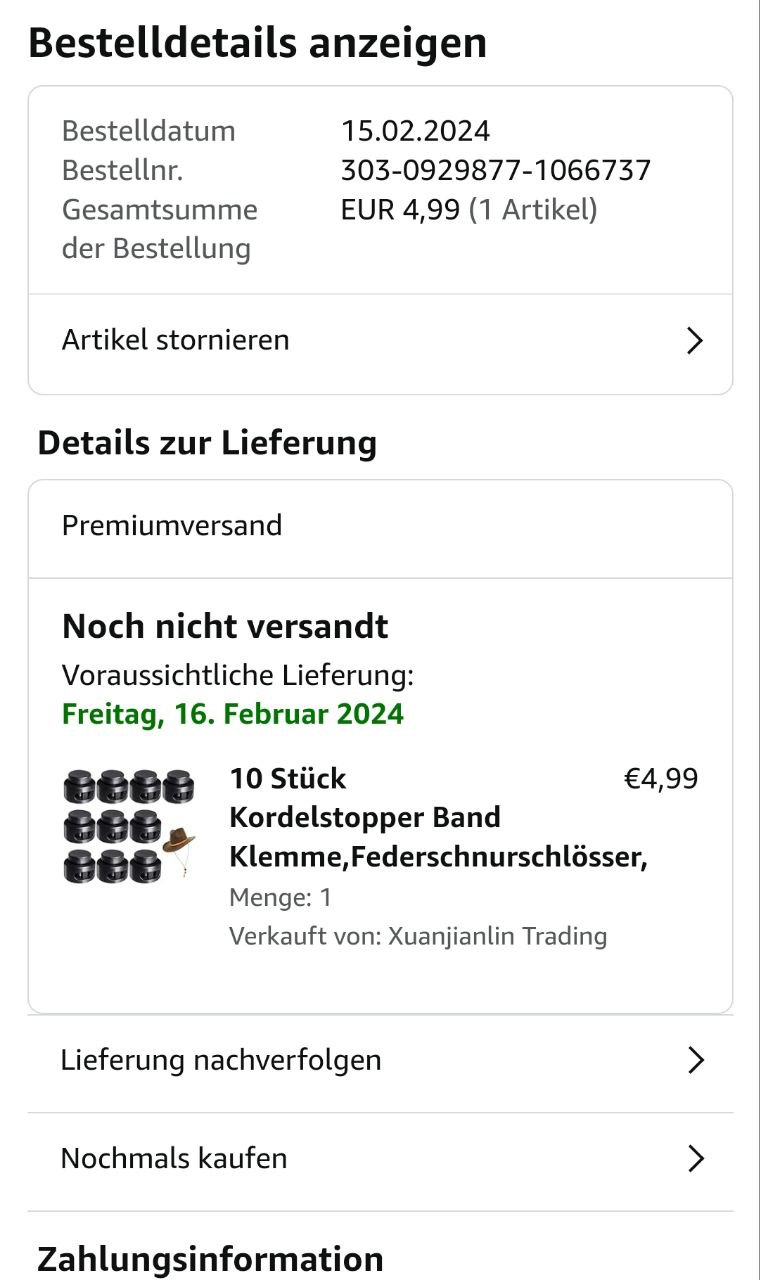Click order number 303-0929877-1066737
This screenshot has width=760, height=1280.
[496, 171]
